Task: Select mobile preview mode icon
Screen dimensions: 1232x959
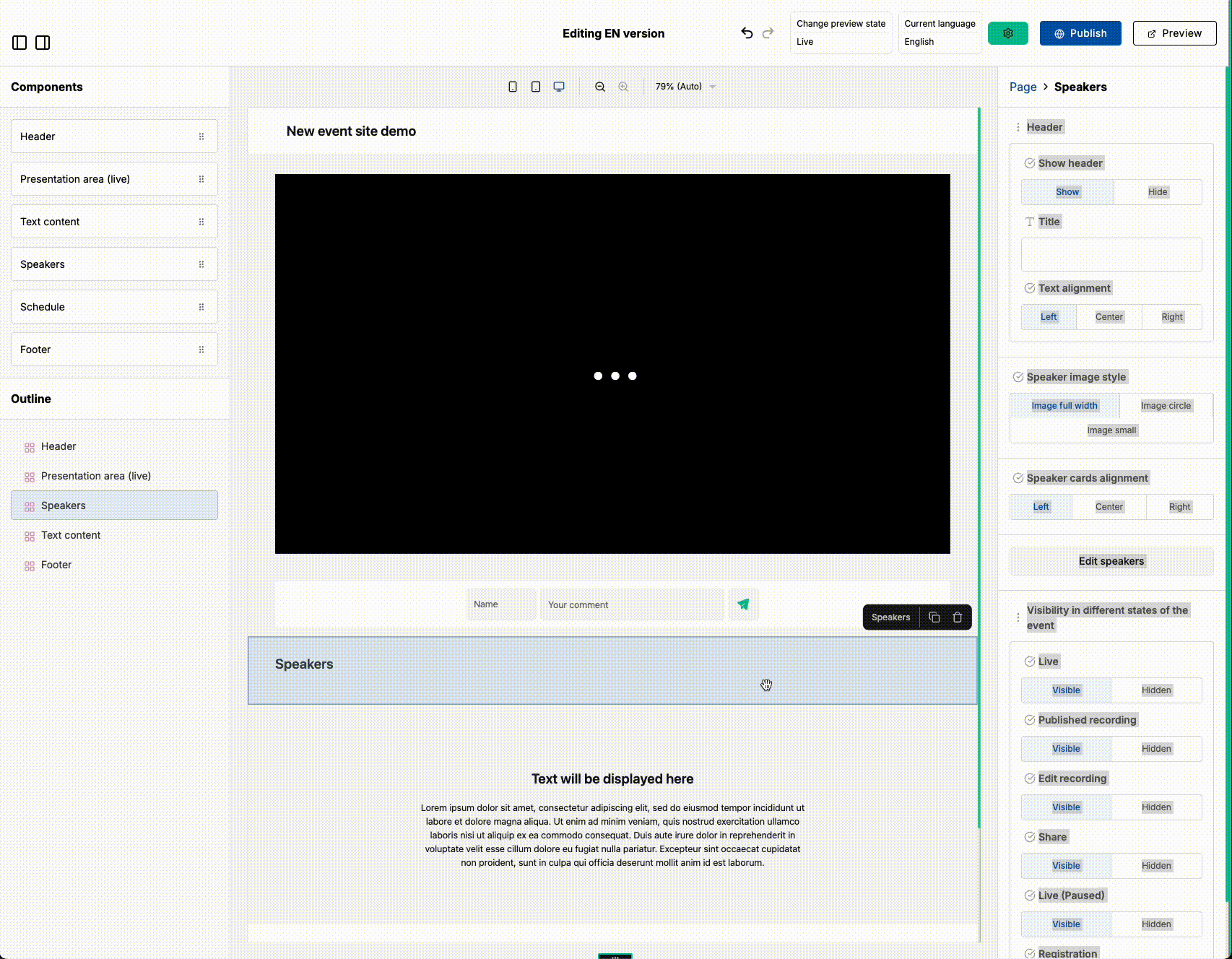Action: click(513, 86)
